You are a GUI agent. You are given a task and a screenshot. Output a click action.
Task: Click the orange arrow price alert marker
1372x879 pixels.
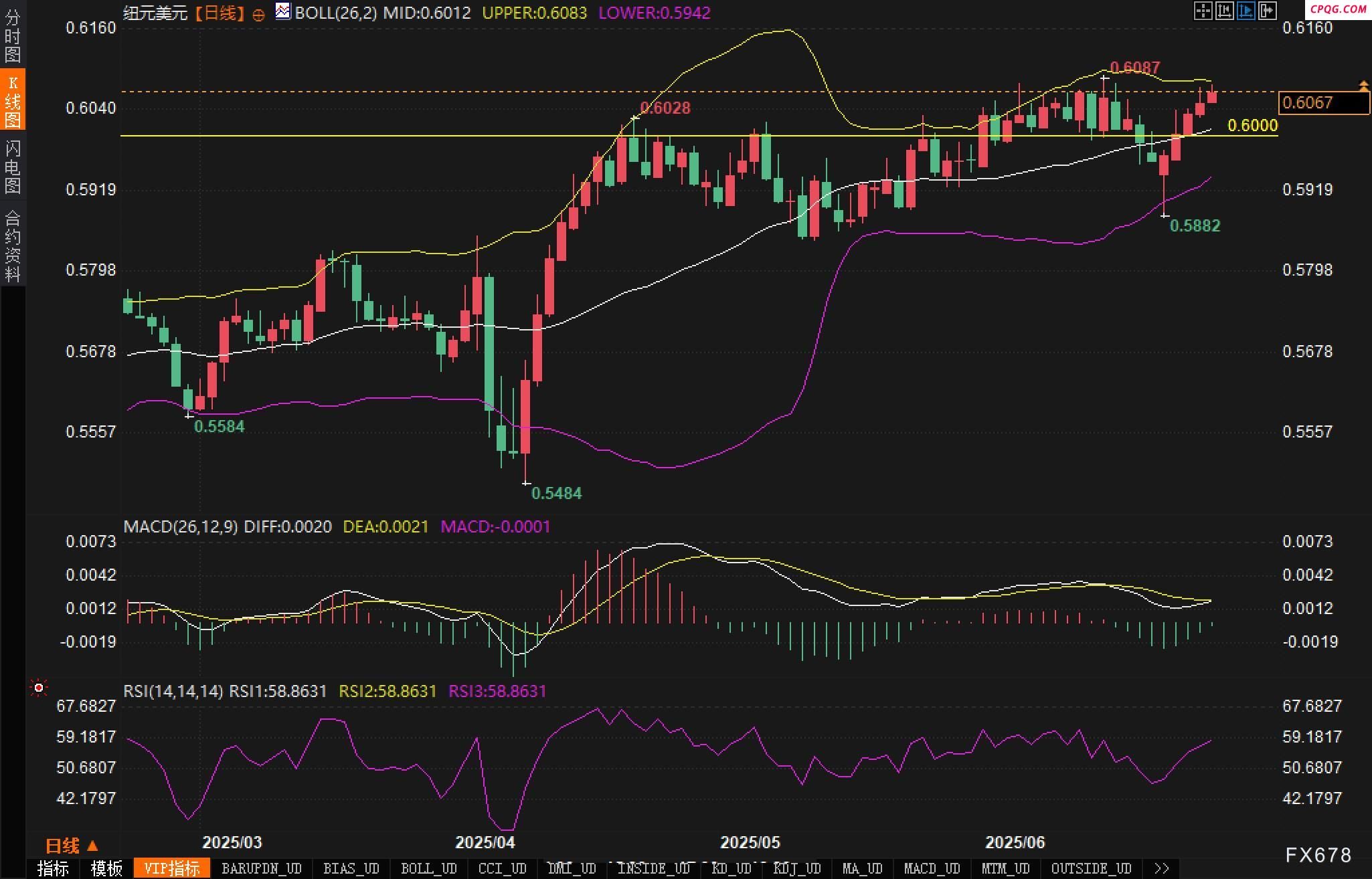pyautogui.click(x=1363, y=86)
